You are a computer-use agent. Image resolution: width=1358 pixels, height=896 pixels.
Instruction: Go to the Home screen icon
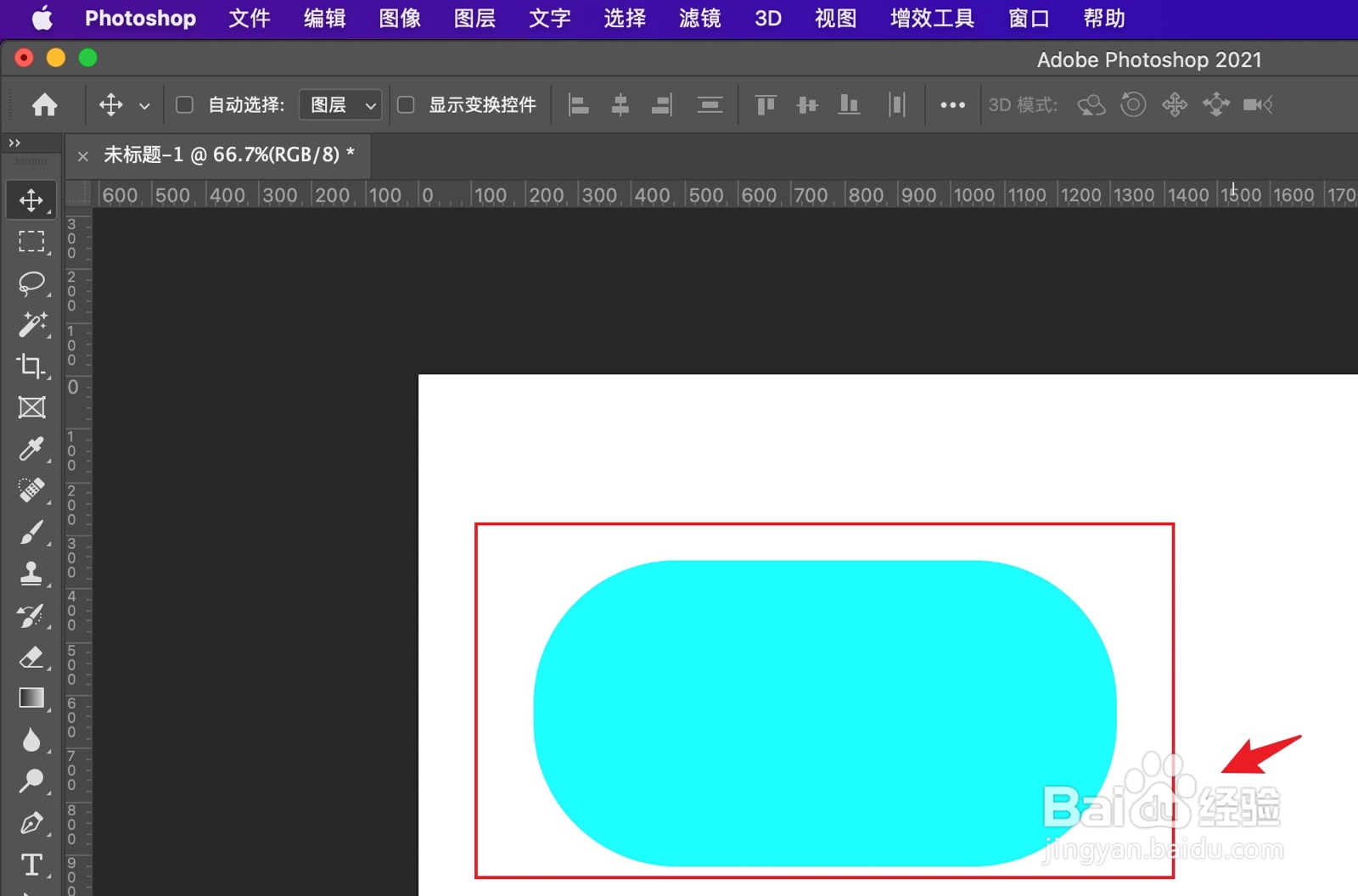click(x=44, y=104)
